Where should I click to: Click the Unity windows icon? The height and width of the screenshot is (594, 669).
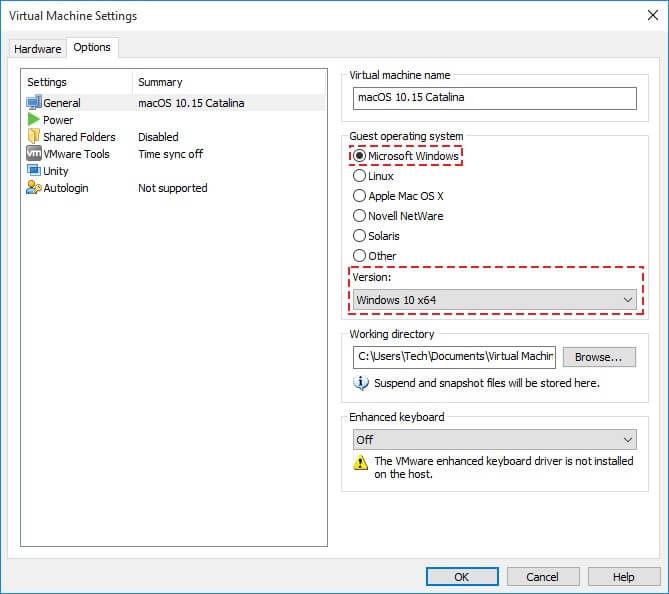pos(34,170)
